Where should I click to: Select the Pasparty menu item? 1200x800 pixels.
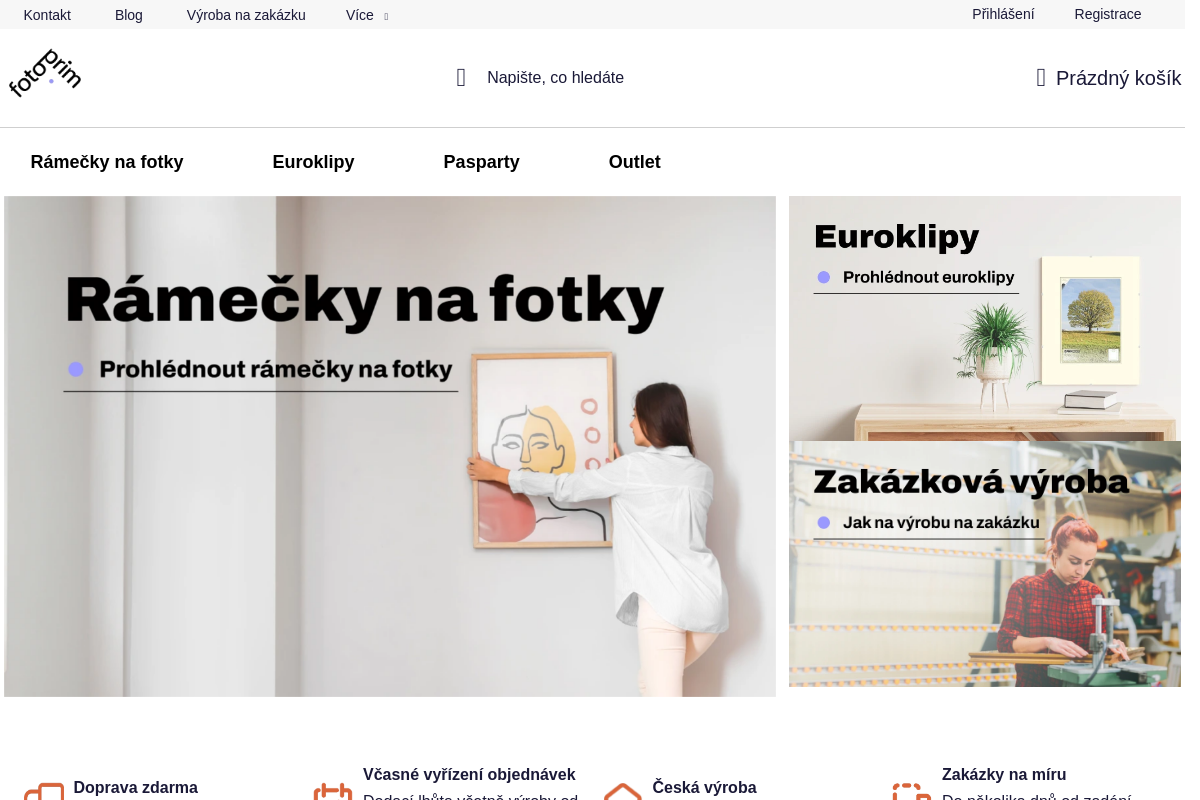pyautogui.click(x=482, y=162)
